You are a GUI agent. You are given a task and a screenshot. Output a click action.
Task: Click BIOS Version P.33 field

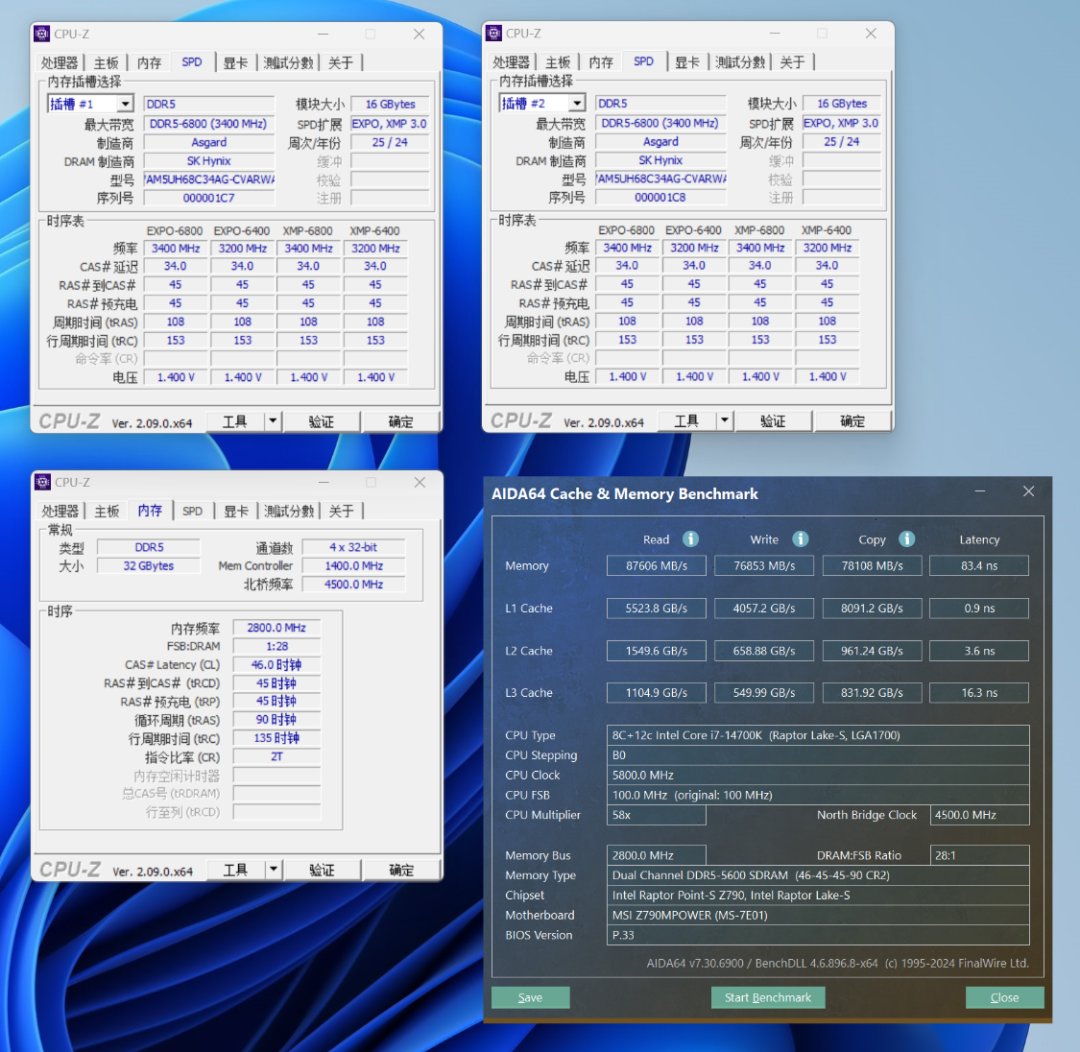pyautogui.click(x=818, y=935)
